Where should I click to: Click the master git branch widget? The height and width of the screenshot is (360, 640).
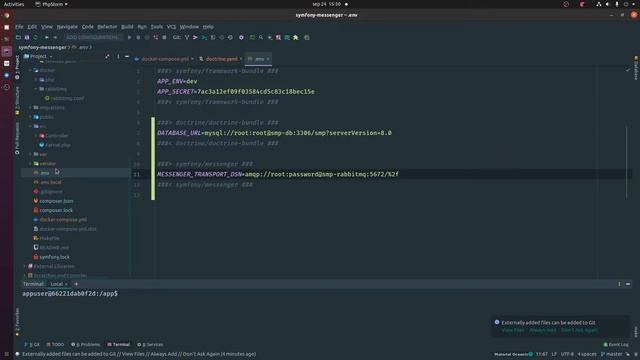click(611, 354)
